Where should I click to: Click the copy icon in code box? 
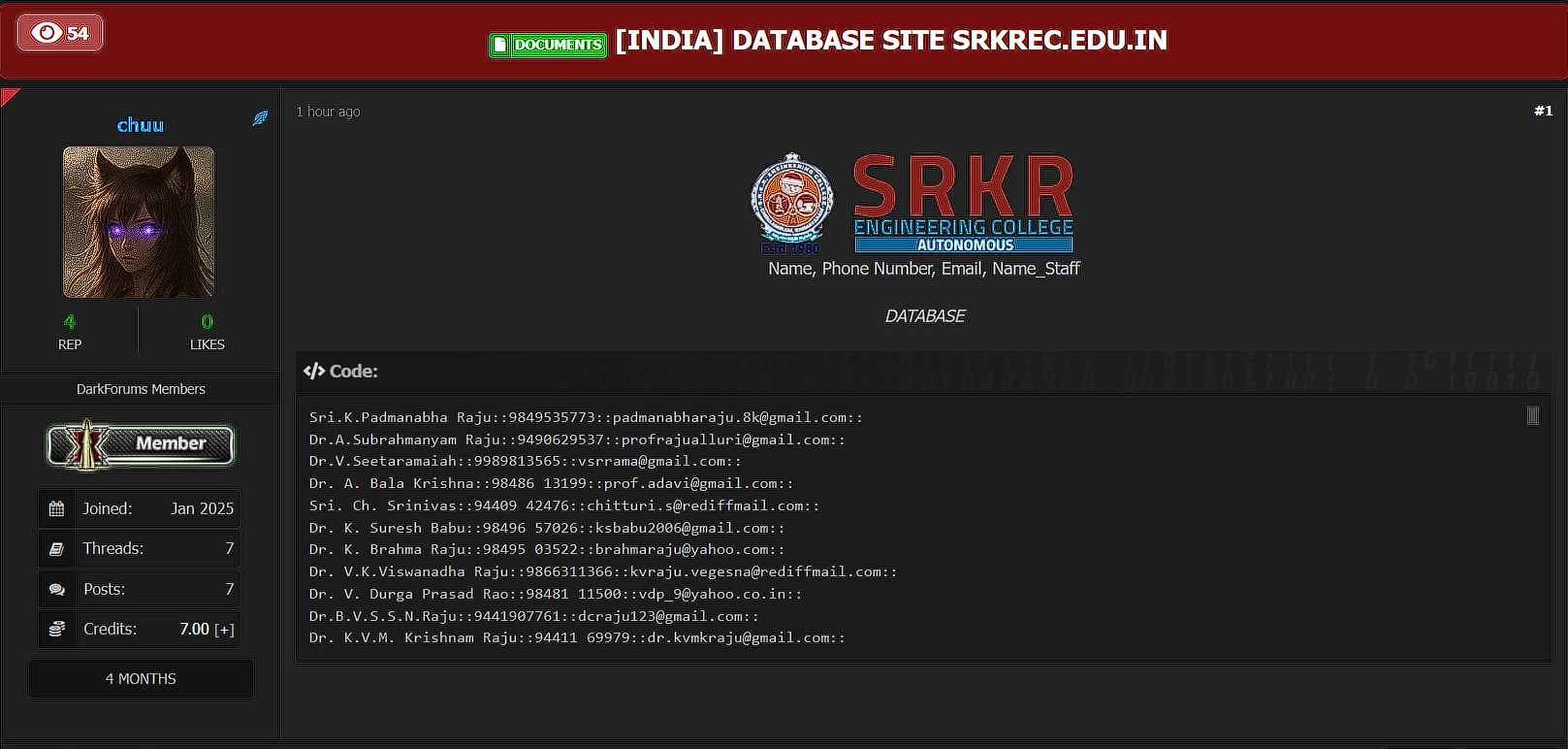click(x=1532, y=416)
